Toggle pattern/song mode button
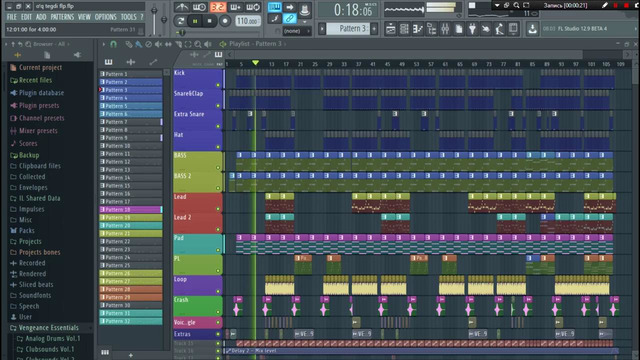Screen dimensions: 640x360 [x=180, y=21]
